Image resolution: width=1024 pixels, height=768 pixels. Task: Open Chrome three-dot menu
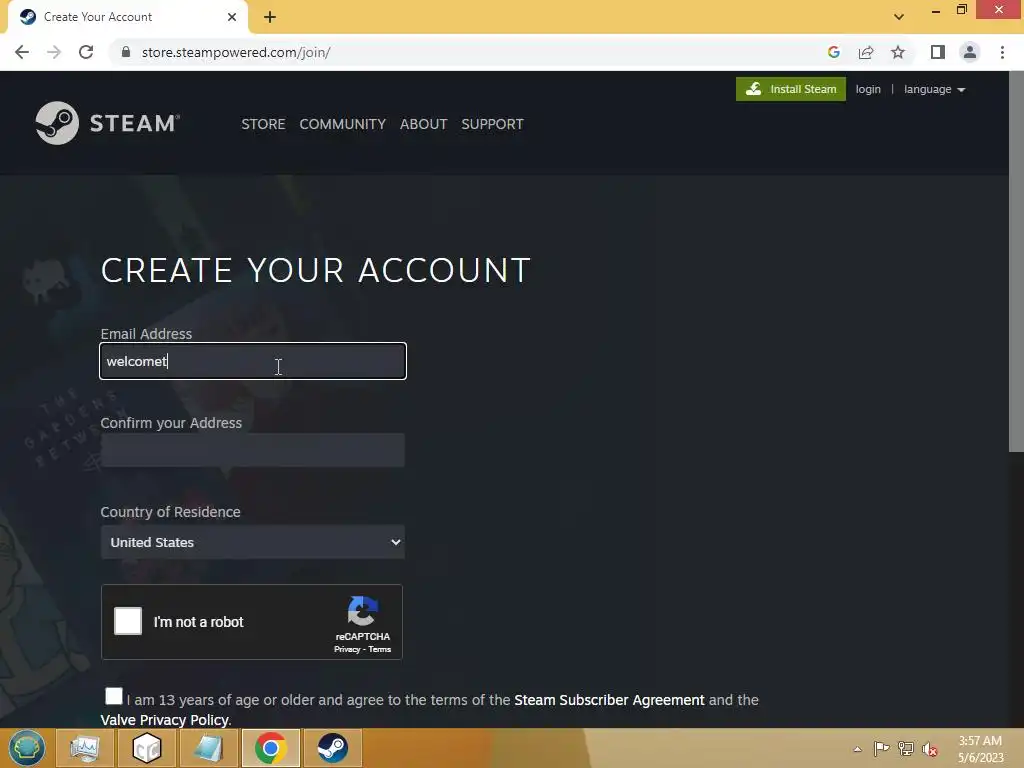coord(1002,52)
